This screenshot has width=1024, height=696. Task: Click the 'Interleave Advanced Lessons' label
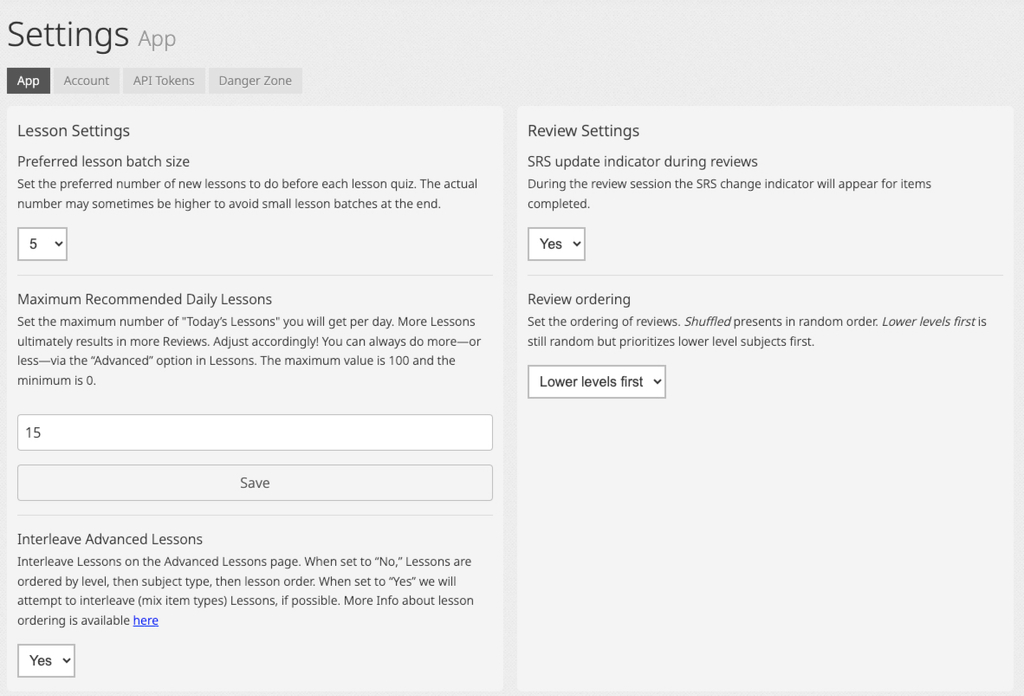110,539
